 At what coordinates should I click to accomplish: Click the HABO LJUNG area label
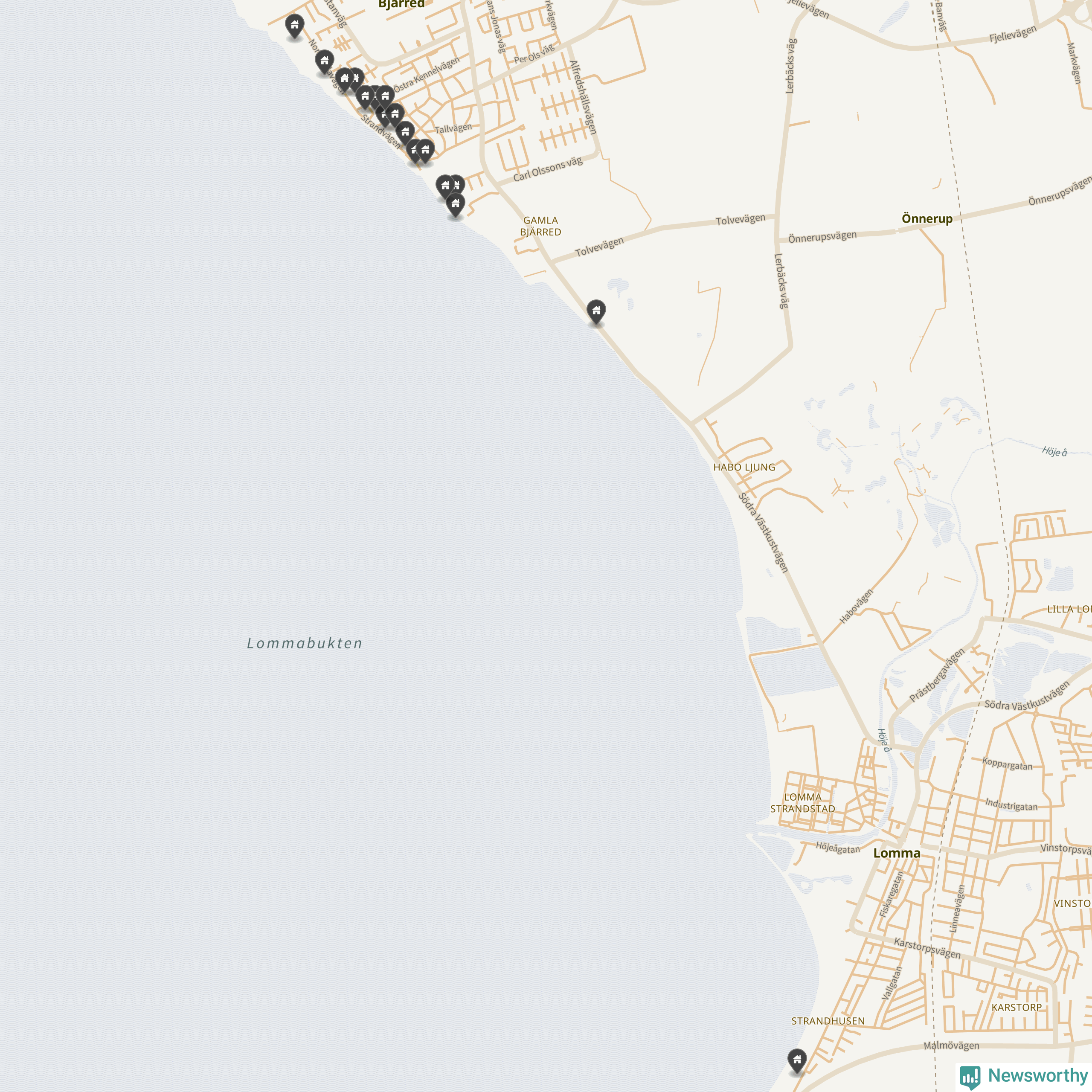pyautogui.click(x=744, y=467)
